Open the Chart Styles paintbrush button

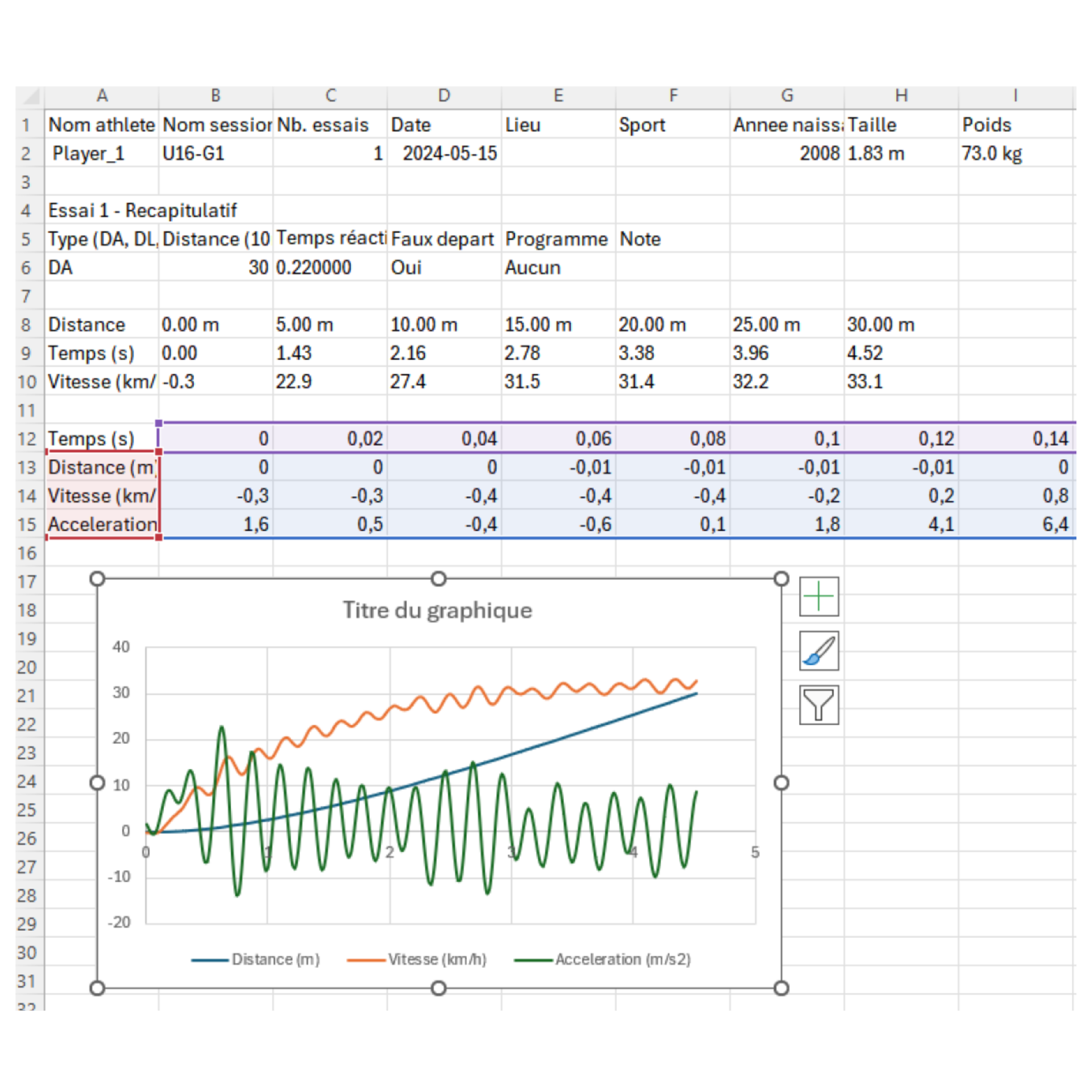click(x=819, y=651)
